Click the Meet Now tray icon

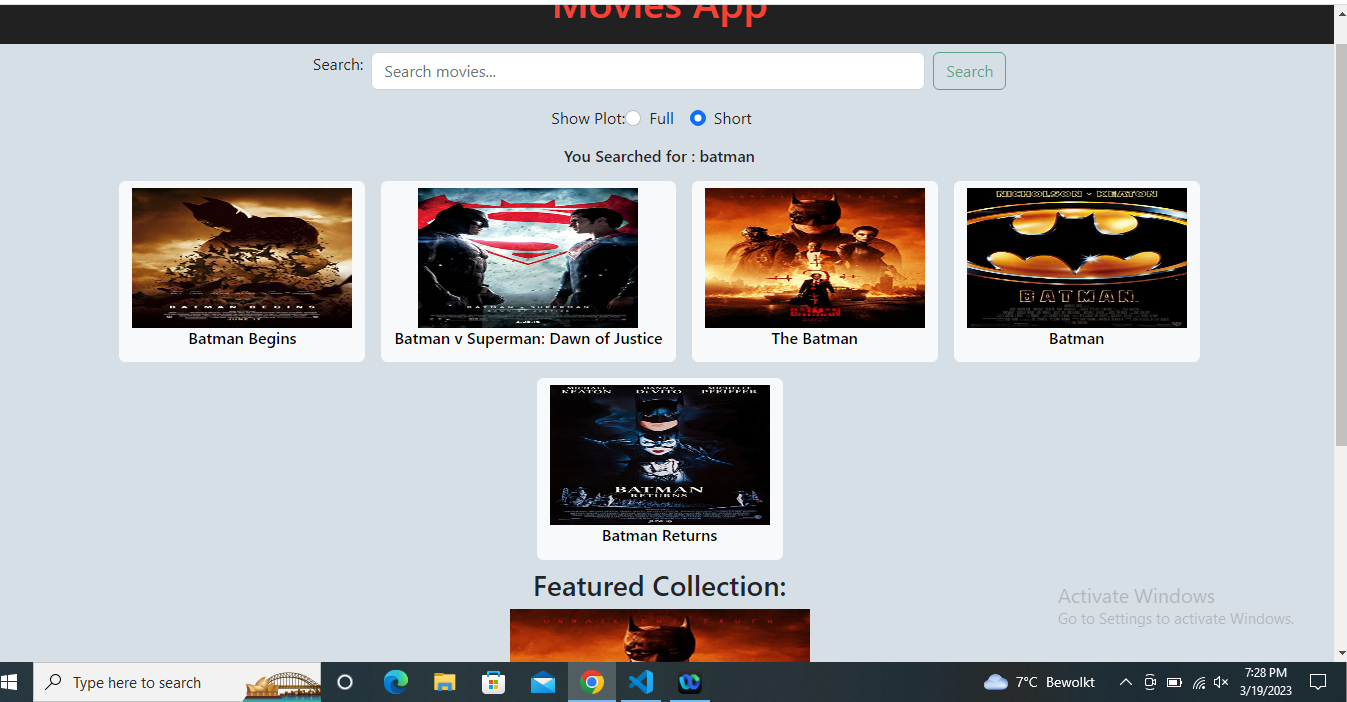[x=1150, y=682]
